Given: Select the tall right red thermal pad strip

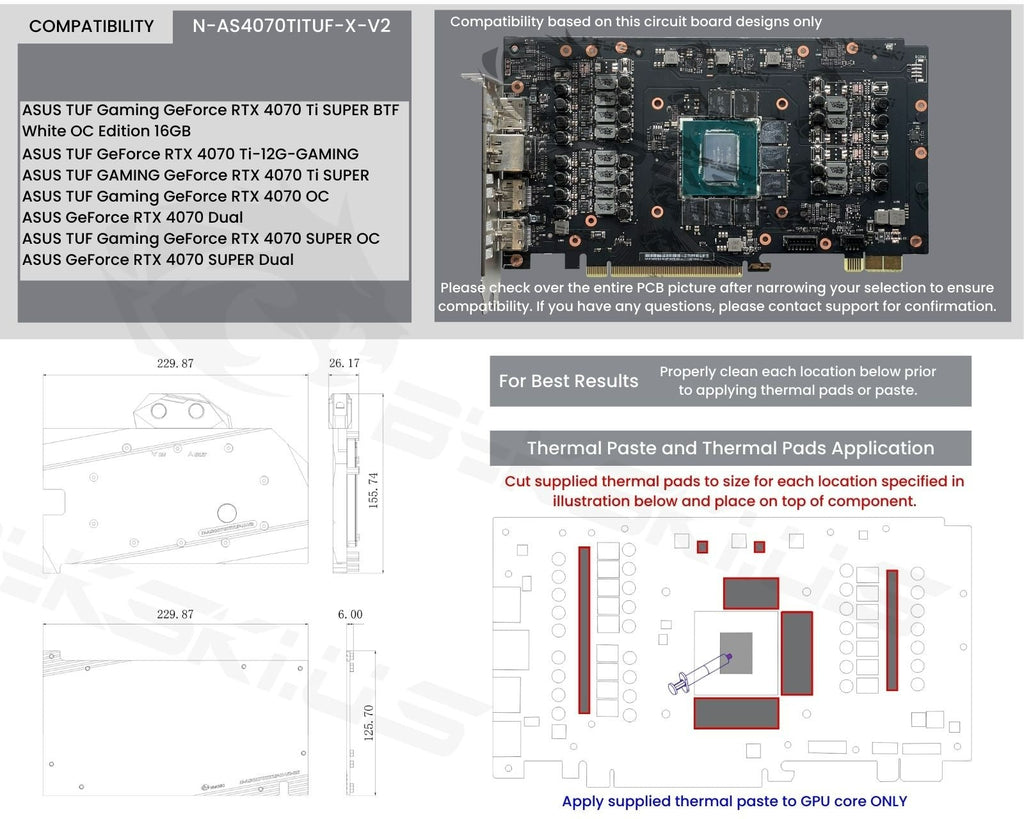Looking at the screenshot, I should pyautogui.click(x=892, y=630).
